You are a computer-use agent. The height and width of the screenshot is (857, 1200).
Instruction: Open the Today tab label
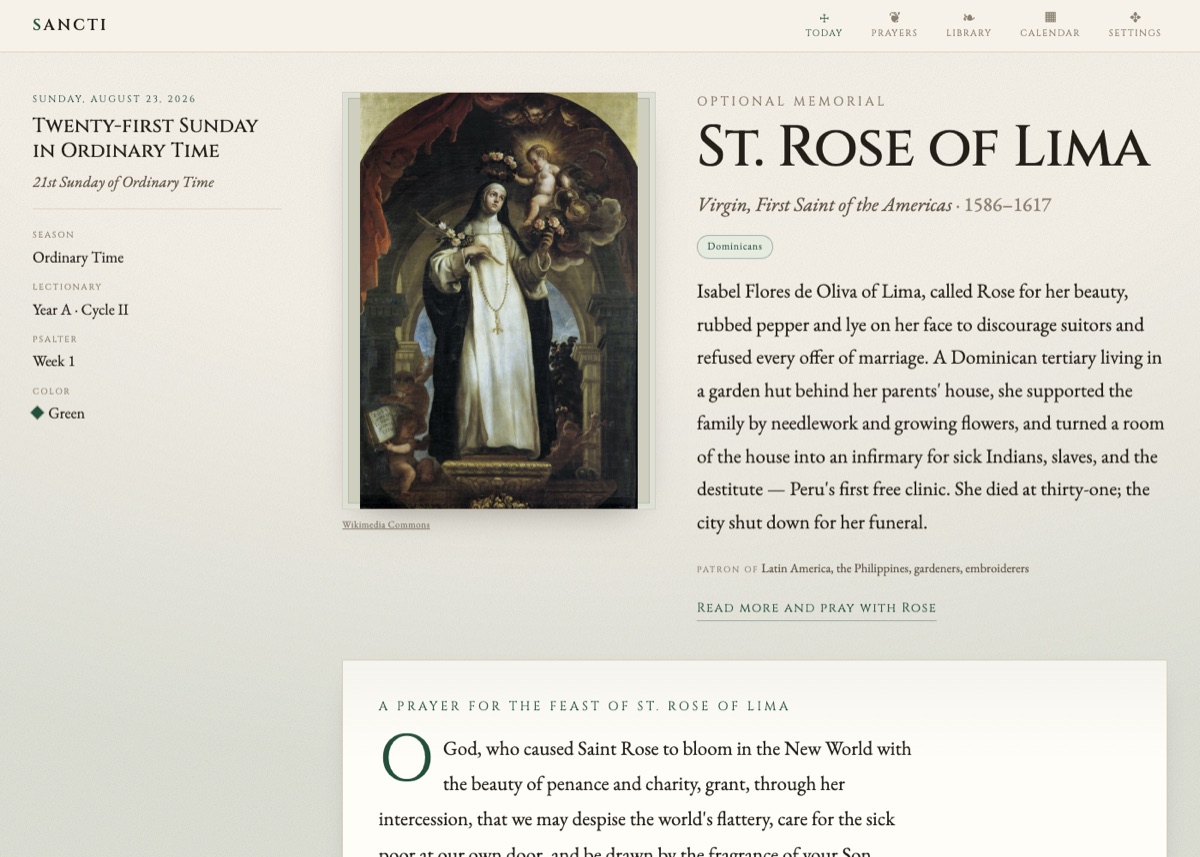[824, 33]
